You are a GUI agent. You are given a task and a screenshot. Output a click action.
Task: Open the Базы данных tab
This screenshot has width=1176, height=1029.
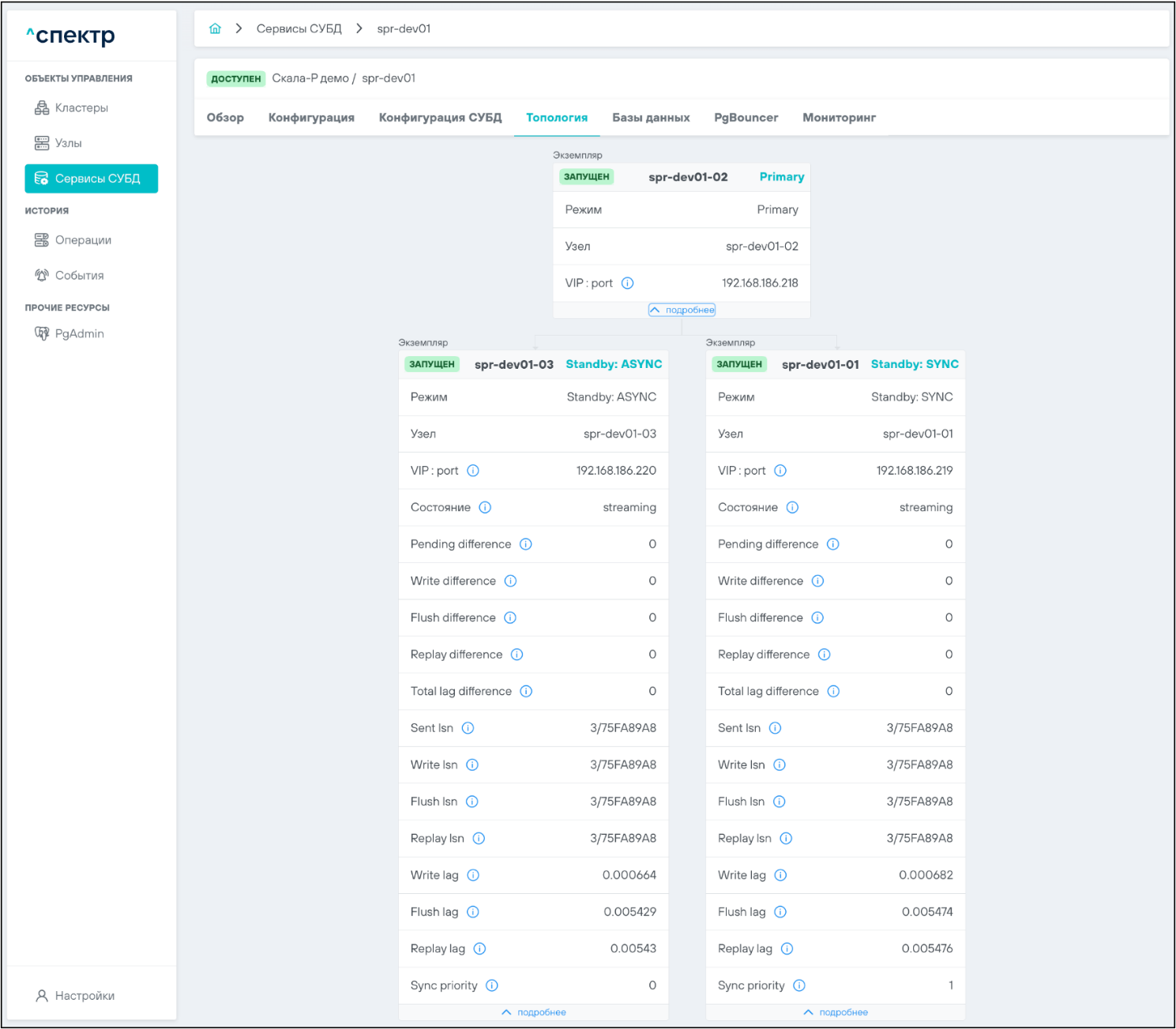651,118
